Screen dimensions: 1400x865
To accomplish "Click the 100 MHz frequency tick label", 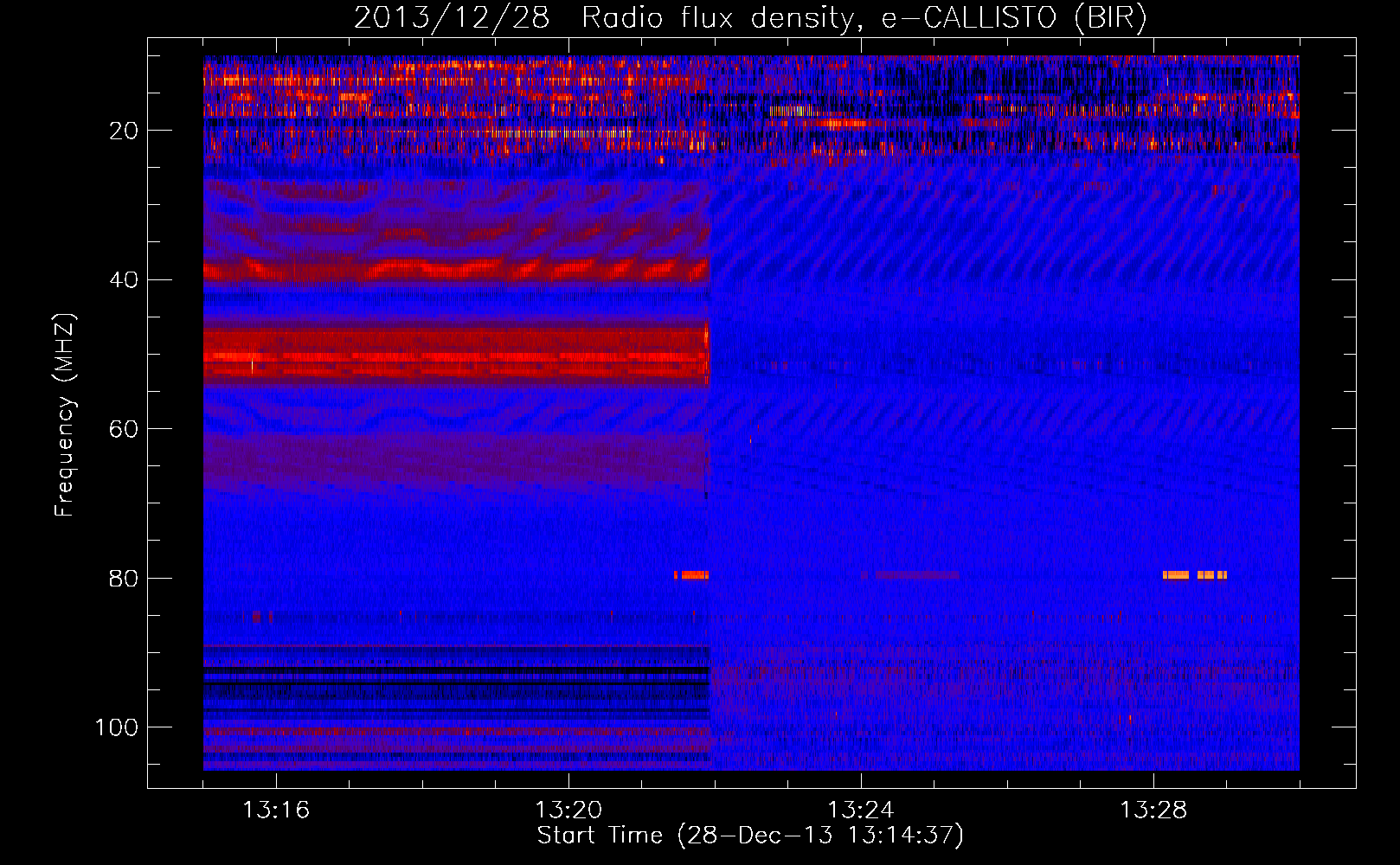I will tap(117, 727).
